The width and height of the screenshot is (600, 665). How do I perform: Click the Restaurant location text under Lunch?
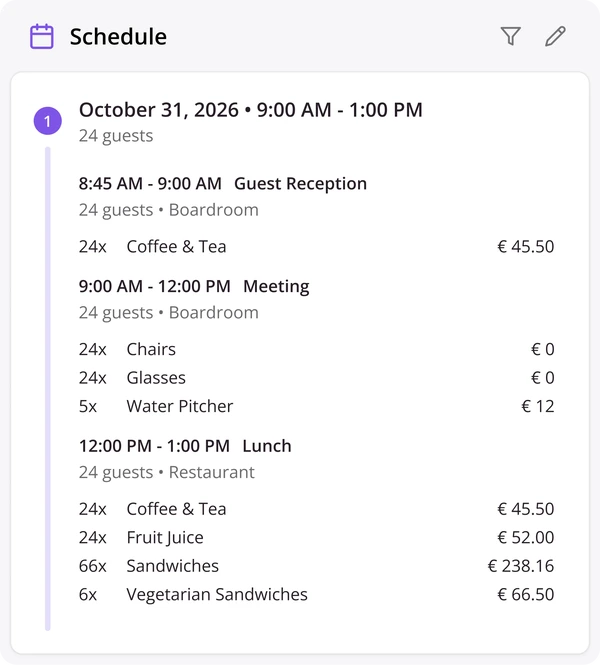pyautogui.click(x=212, y=472)
